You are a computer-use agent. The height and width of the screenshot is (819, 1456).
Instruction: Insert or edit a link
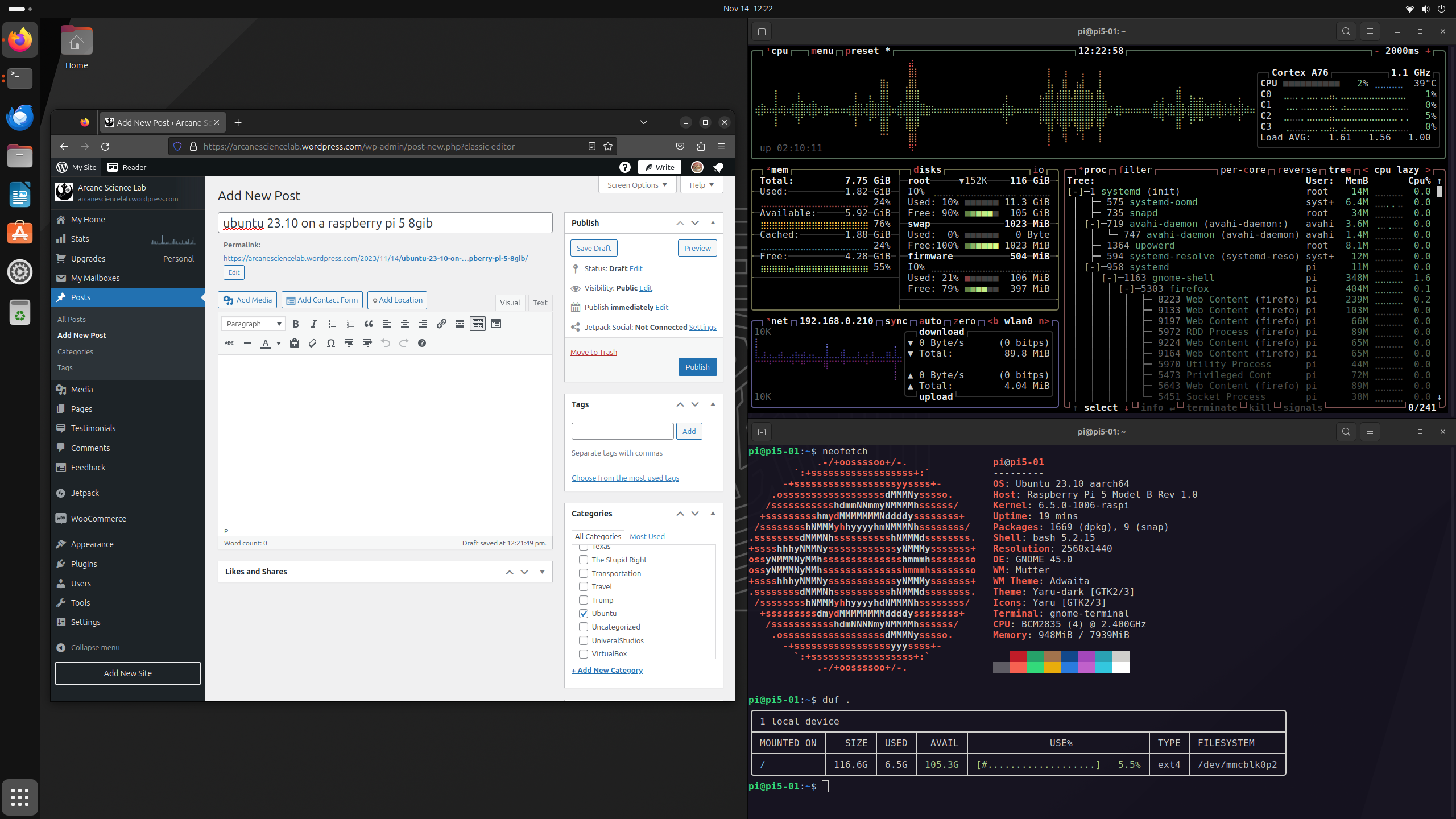[441, 324]
